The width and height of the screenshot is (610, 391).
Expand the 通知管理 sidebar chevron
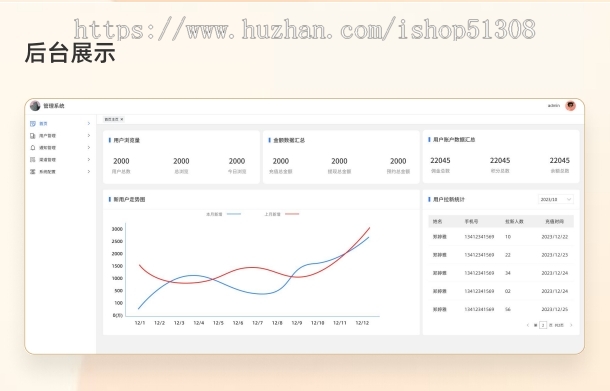point(89,148)
